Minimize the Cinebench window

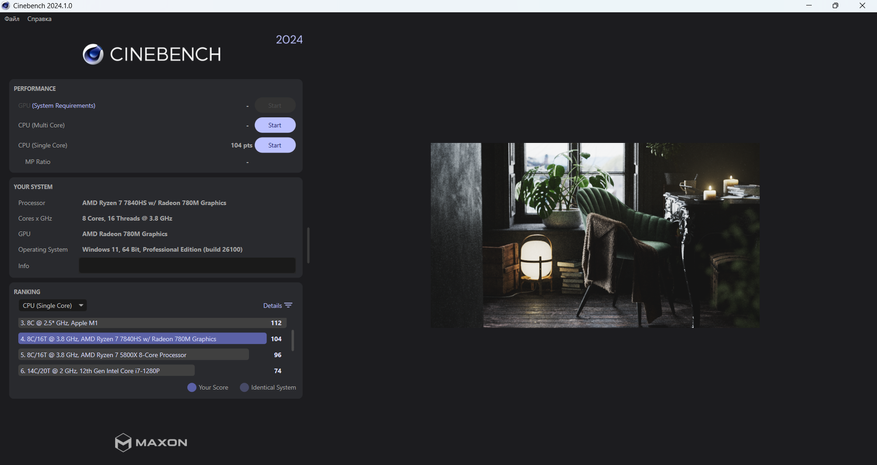point(809,6)
